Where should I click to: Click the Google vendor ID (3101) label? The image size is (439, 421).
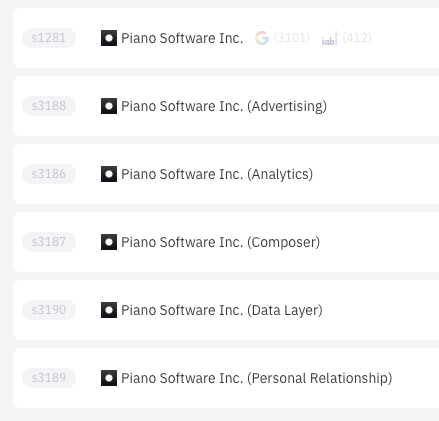[x=292, y=38]
